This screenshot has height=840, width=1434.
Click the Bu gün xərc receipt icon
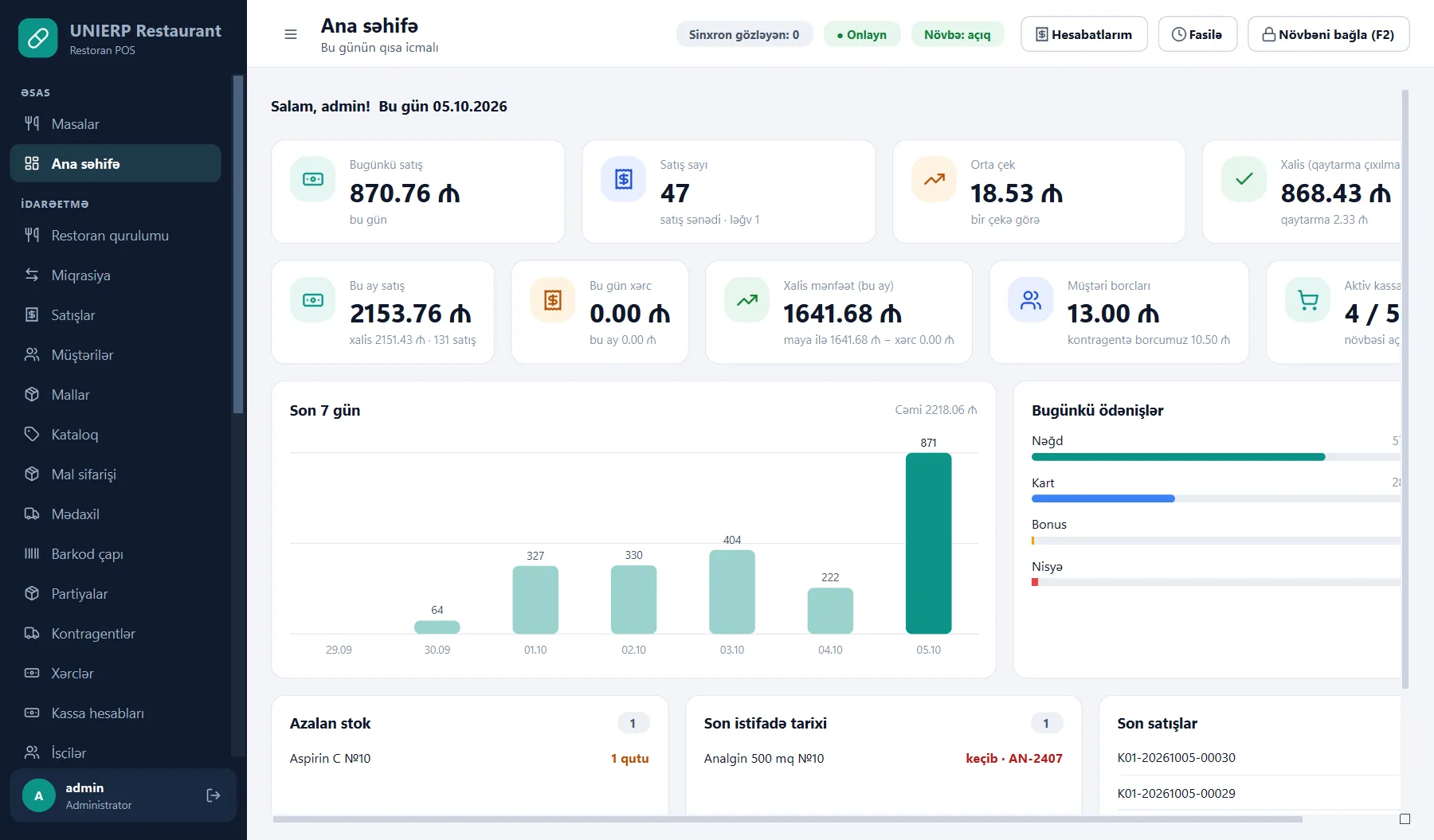coord(553,300)
